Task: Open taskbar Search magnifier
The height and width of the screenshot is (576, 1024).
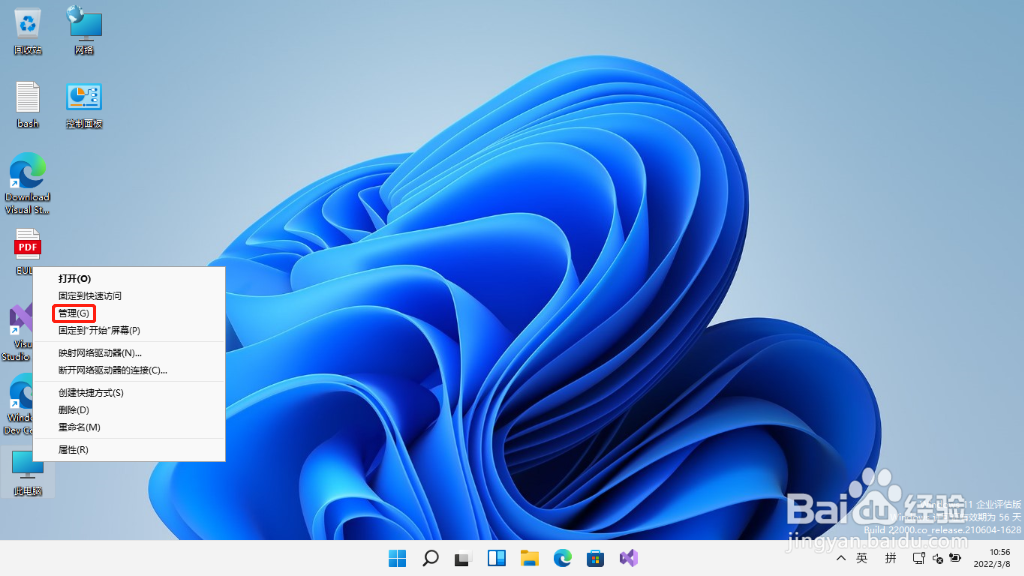Action: pyautogui.click(x=430, y=558)
